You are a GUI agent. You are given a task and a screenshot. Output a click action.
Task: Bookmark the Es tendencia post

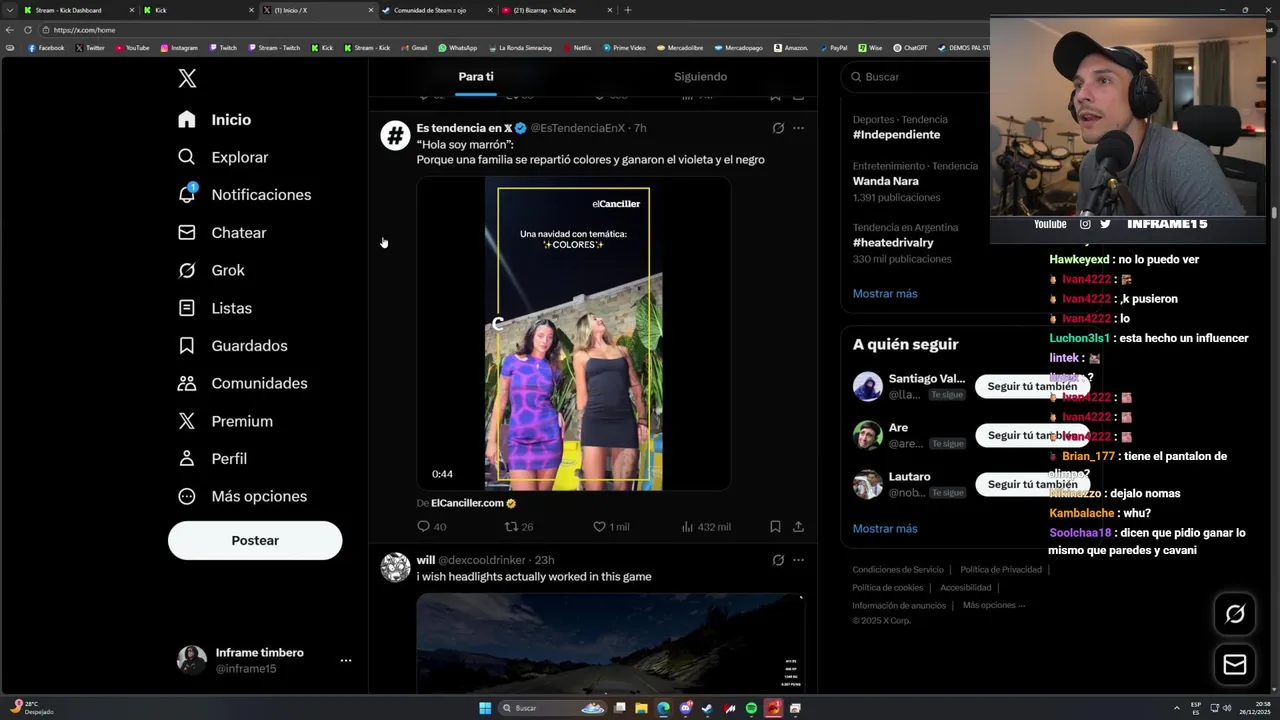click(x=775, y=526)
